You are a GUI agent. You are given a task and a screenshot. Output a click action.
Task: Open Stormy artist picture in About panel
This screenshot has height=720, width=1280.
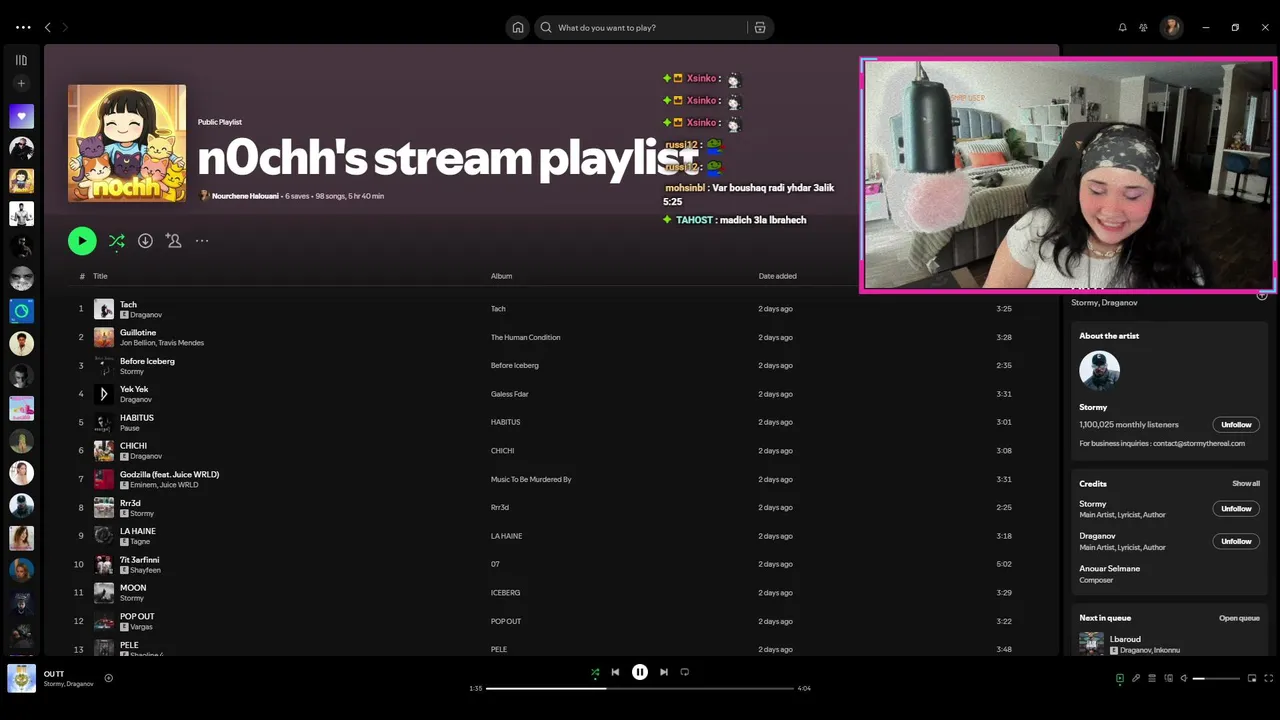click(1099, 371)
